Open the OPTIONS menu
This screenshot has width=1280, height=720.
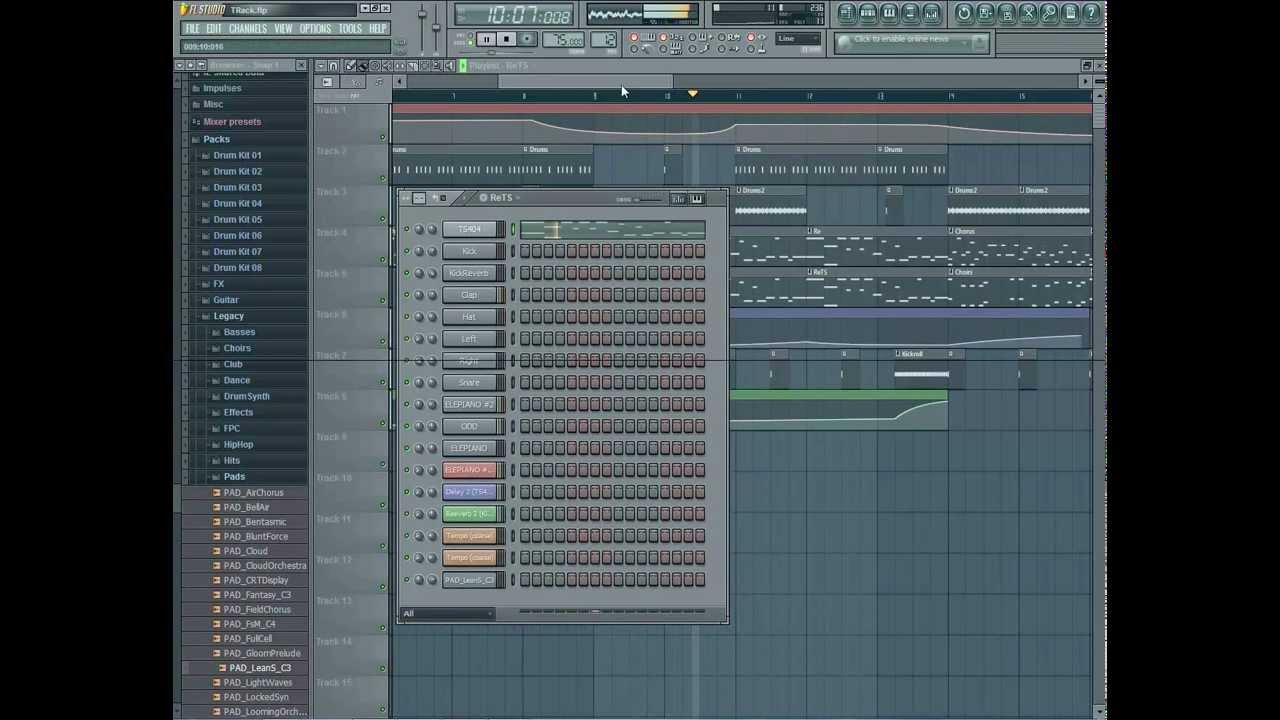315,29
